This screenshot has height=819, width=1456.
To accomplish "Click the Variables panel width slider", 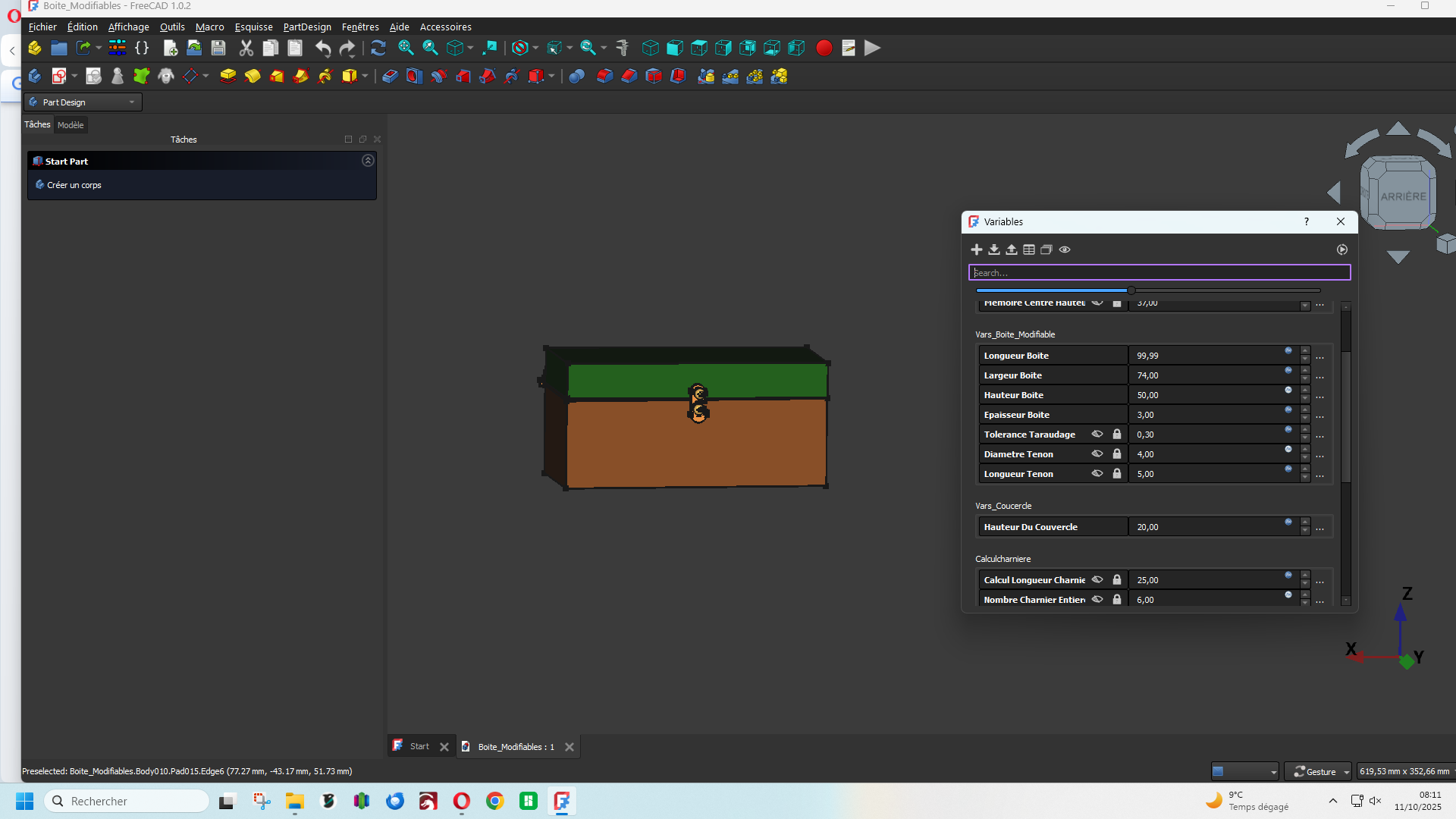I will 1131,290.
